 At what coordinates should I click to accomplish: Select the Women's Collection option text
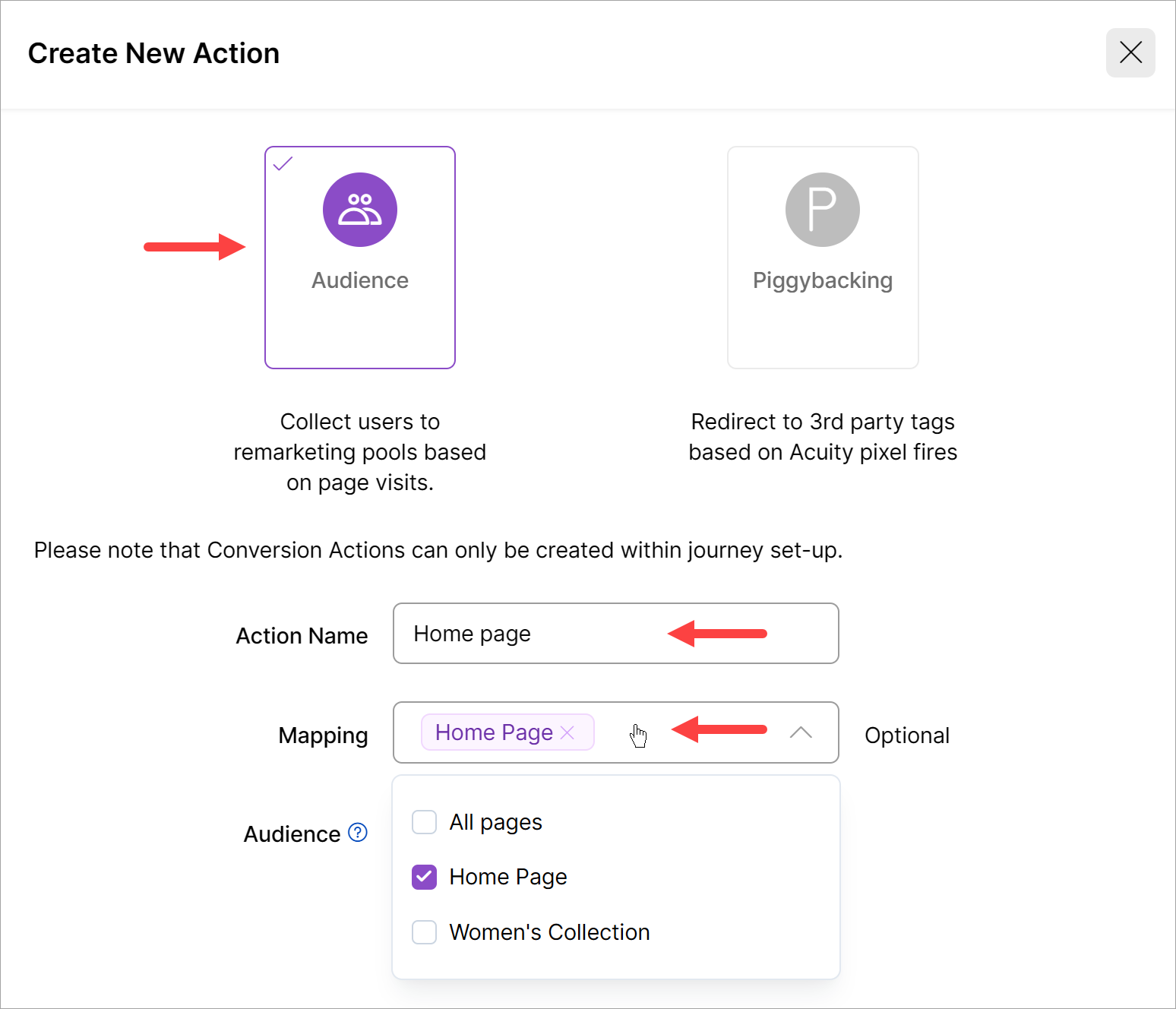[x=549, y=932]
